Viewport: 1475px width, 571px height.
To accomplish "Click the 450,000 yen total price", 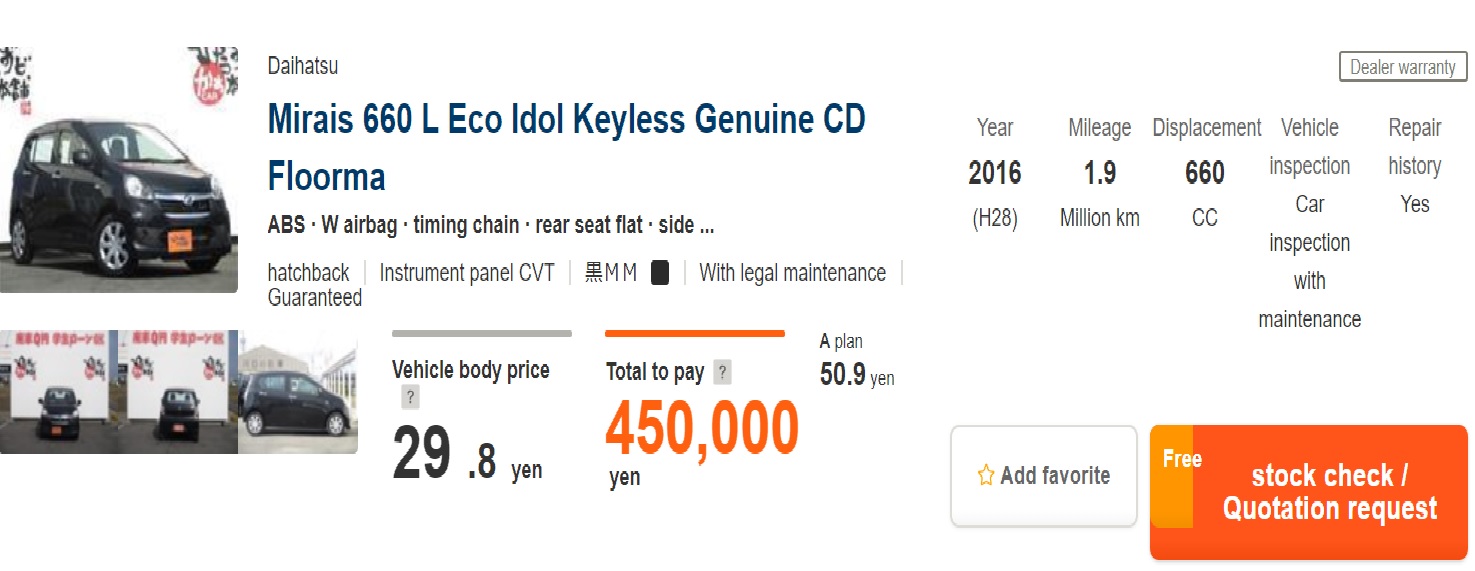I will (x=702, y=429).
